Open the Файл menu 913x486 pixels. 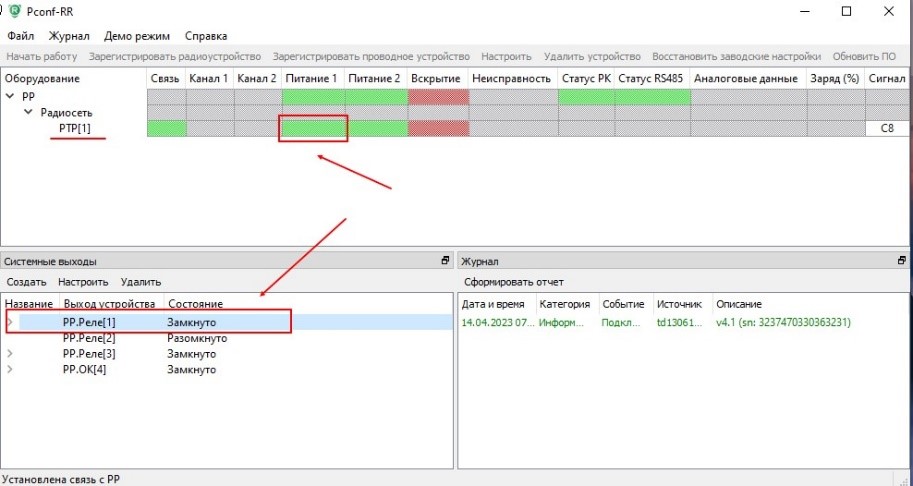pos(20,36)
